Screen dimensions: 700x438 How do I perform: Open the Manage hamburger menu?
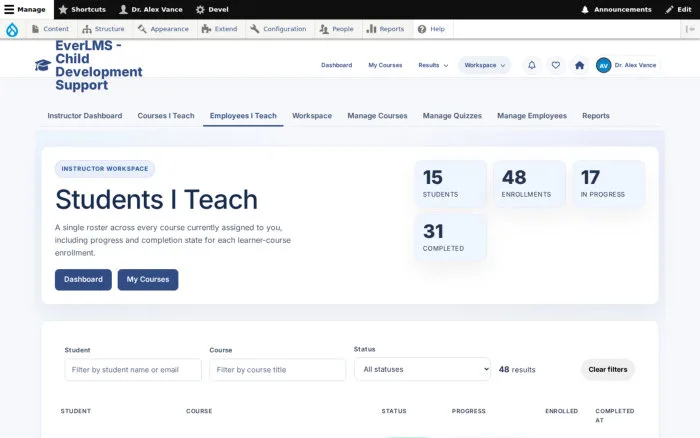click(25, 9)
